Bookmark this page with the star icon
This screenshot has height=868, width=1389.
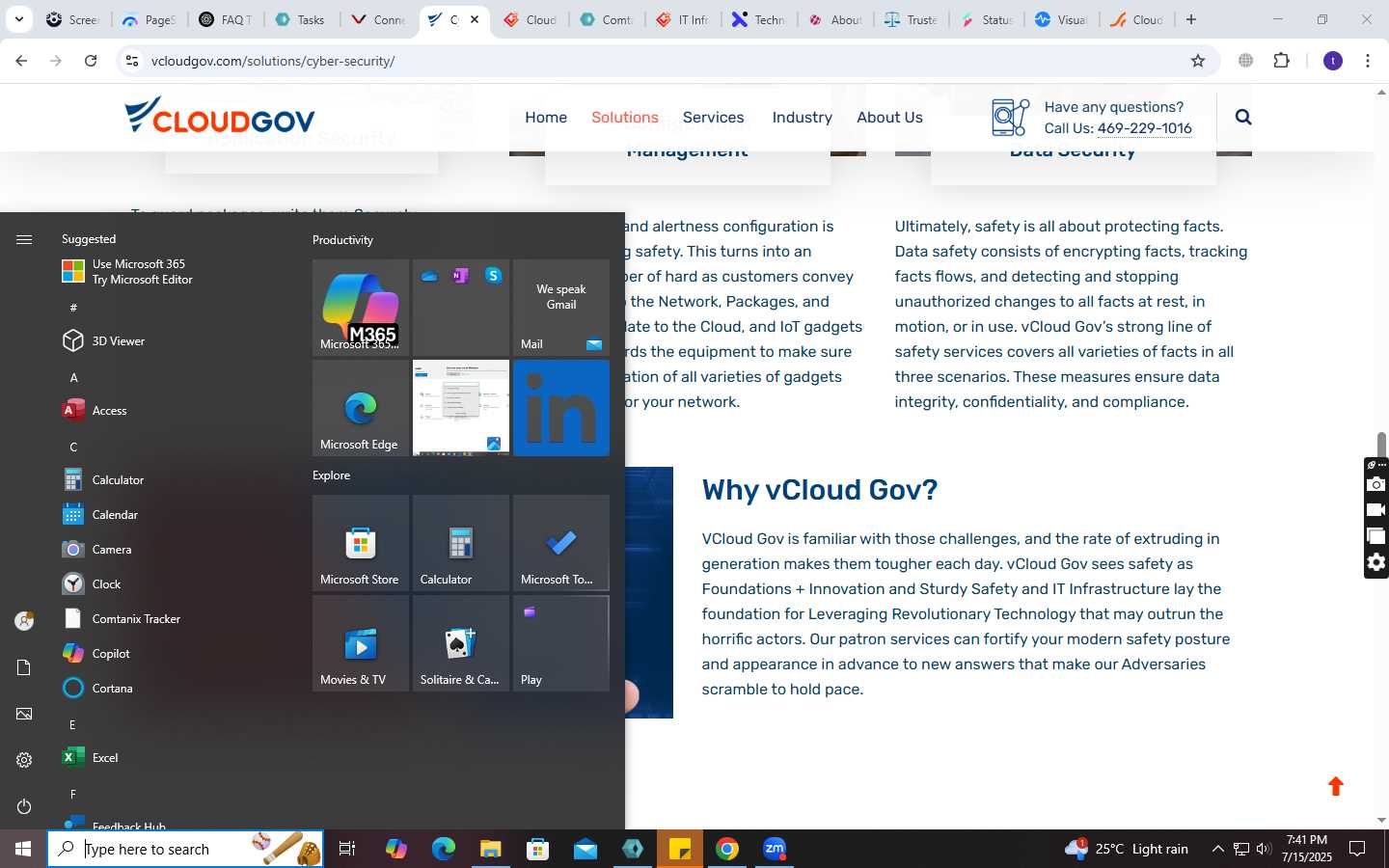coord(1198,61)
